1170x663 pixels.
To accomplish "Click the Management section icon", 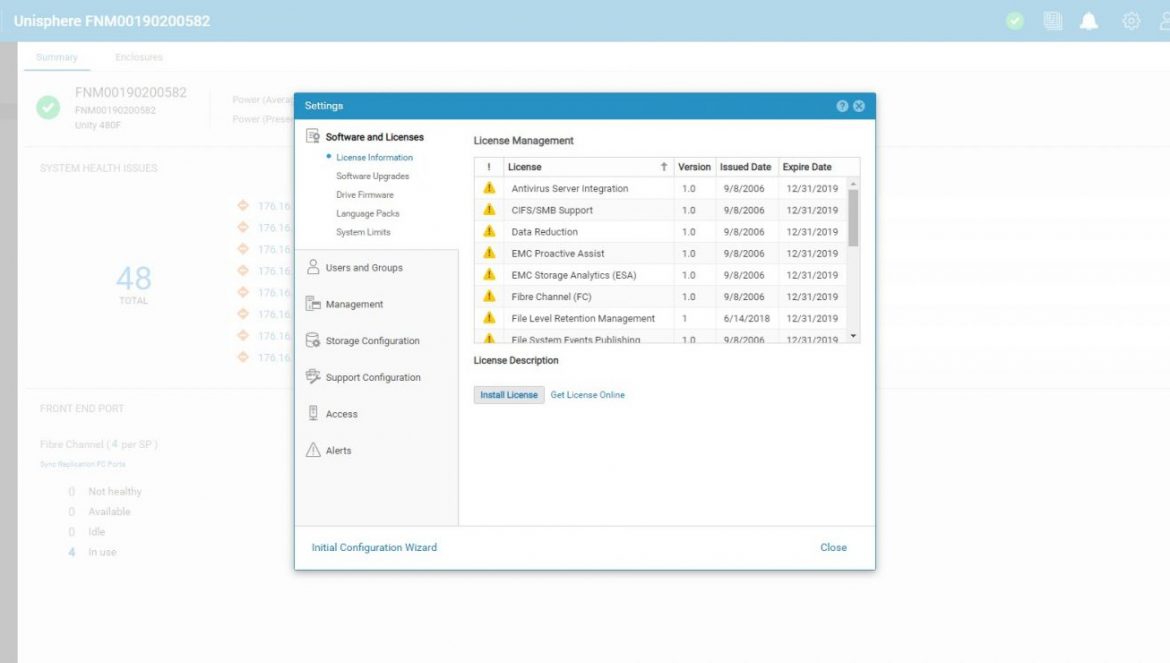I will point(313,304).
